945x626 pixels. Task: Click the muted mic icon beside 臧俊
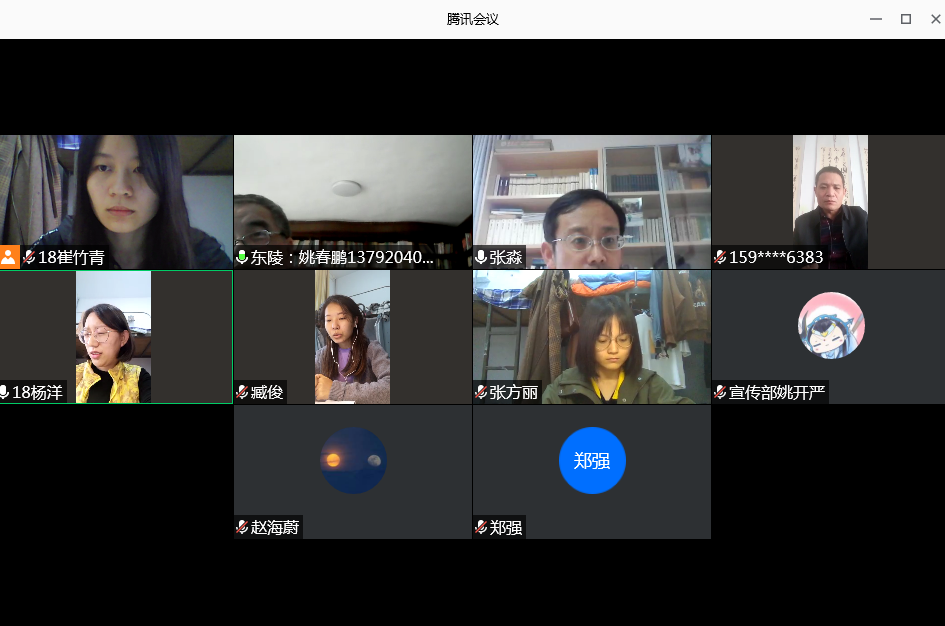point(242,392)
